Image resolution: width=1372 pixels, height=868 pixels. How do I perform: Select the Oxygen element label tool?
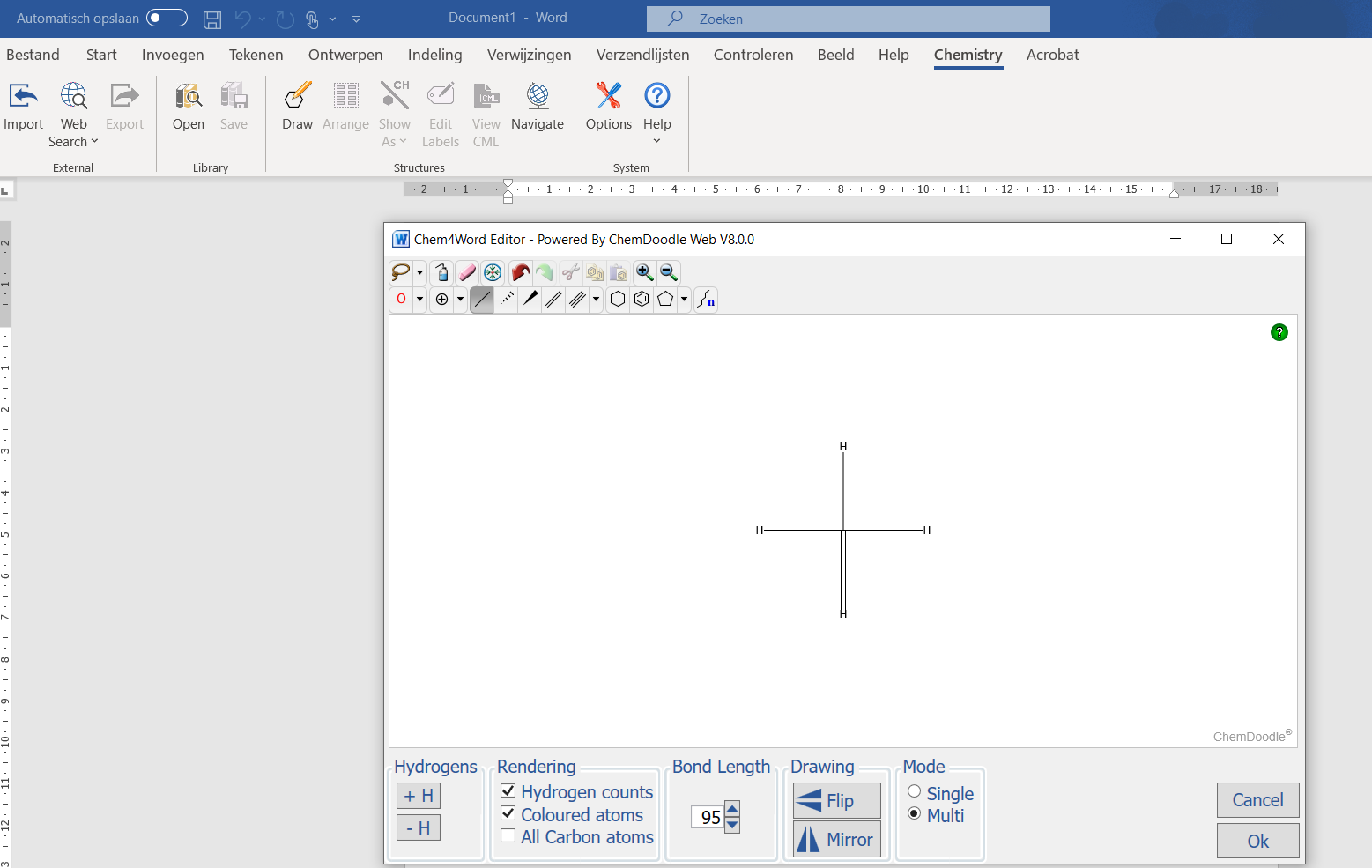(x=401, y=300)
